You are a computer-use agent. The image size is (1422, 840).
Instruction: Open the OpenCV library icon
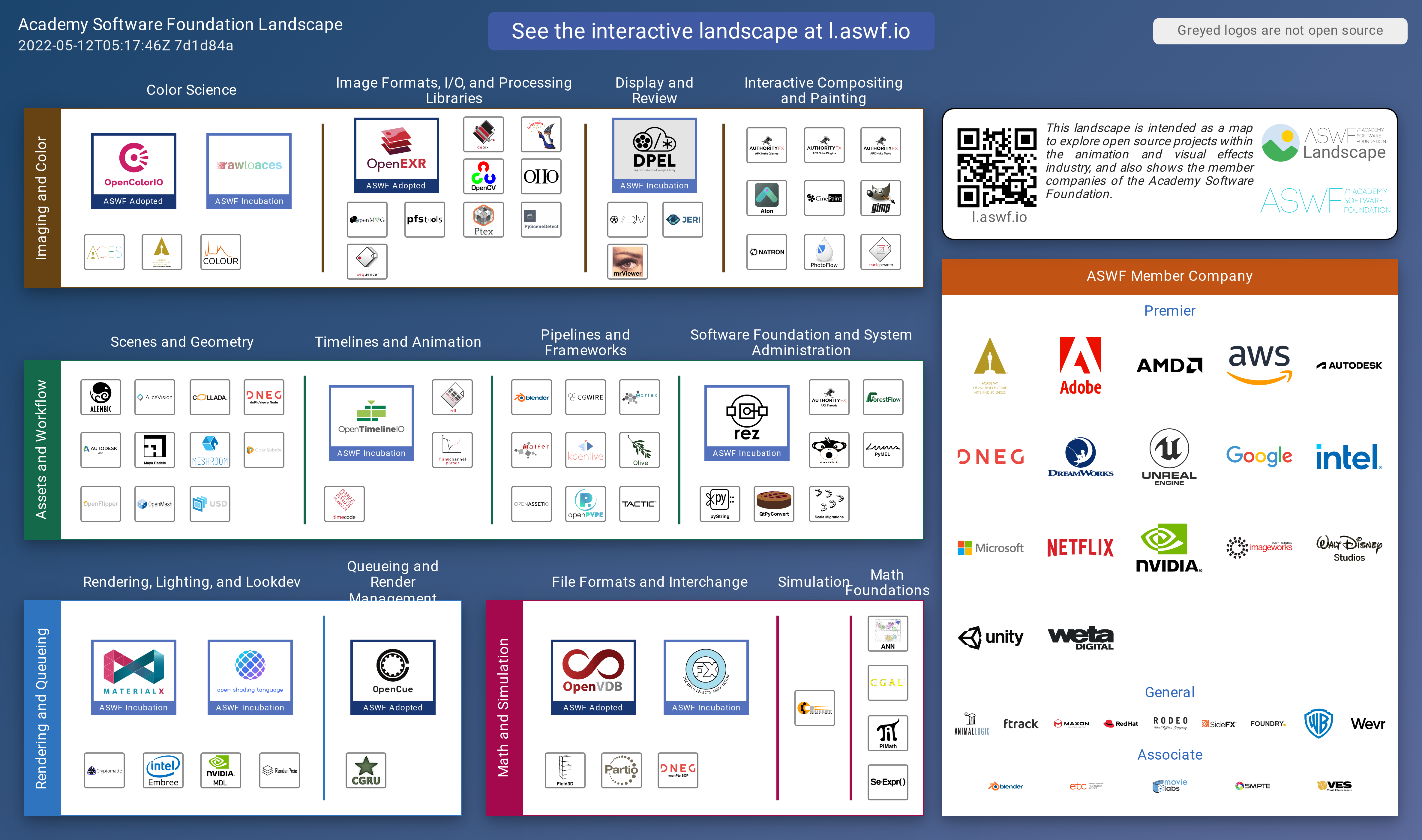click(483, 176)
